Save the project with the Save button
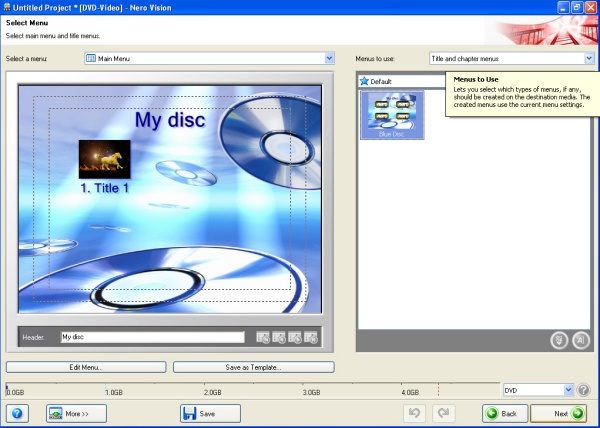Image resolution: width=600 pixels, height=428 pixels. 210,413
